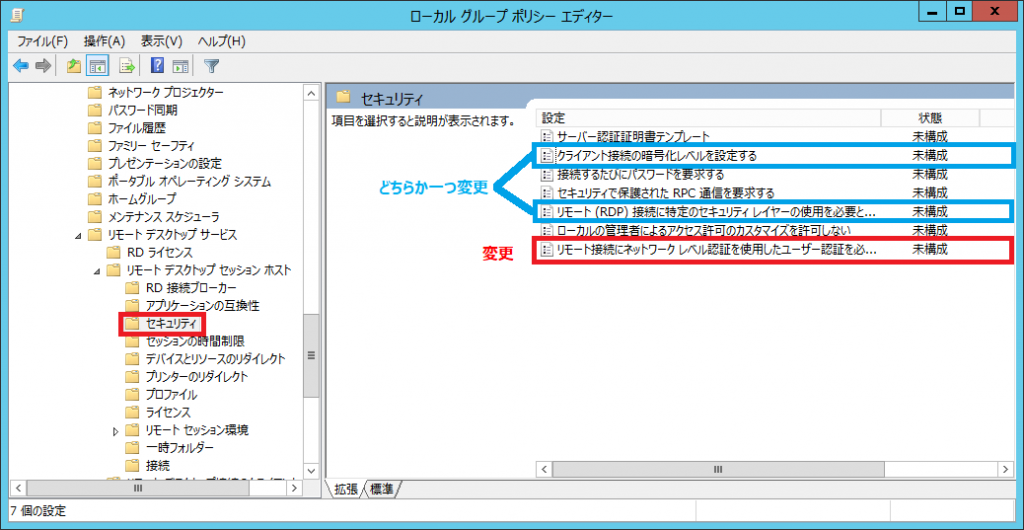Select メンテナンス スケジューラ in the tree
1024x530 pixels.
coord(163,217)
